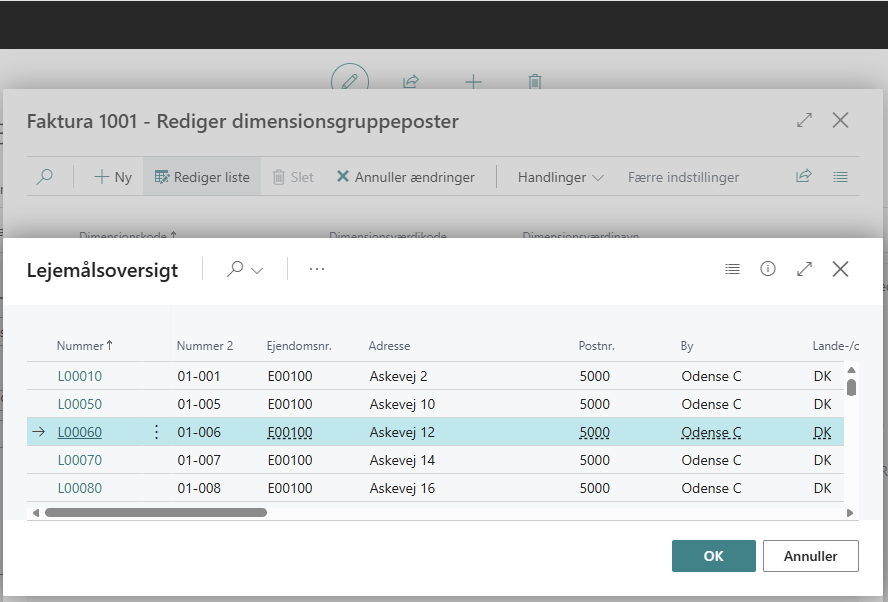Click the Postnr. column header

coord(596,345)
